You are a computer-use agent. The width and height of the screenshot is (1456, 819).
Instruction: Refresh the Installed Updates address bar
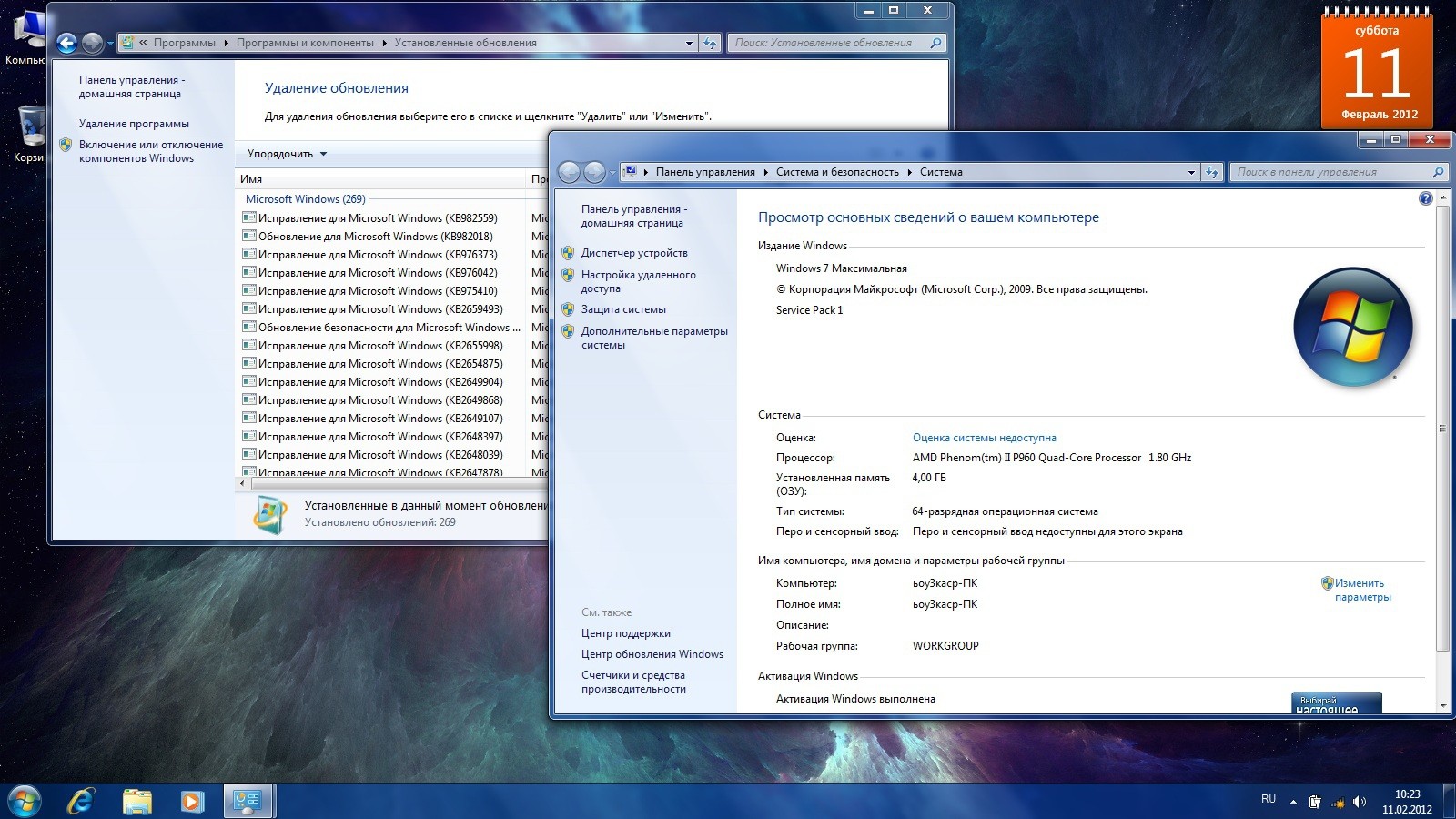pyautogui.click(x=710, y=43)
